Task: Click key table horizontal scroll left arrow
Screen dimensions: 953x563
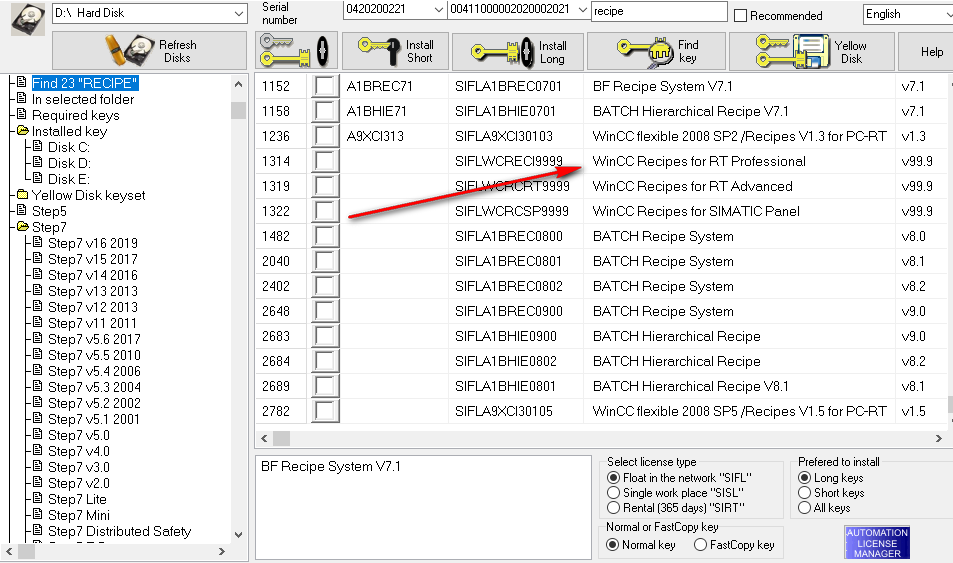Action: tap(264, 438)
